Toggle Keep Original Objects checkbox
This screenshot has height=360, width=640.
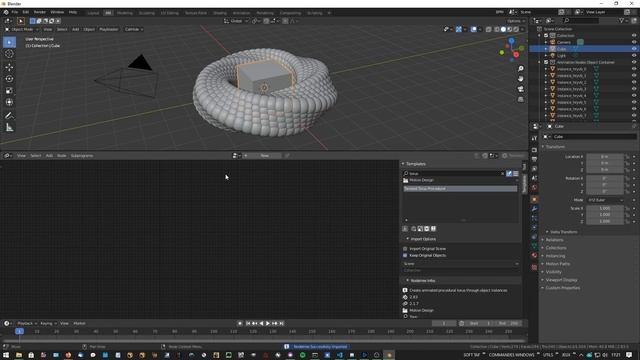point(405,256)
